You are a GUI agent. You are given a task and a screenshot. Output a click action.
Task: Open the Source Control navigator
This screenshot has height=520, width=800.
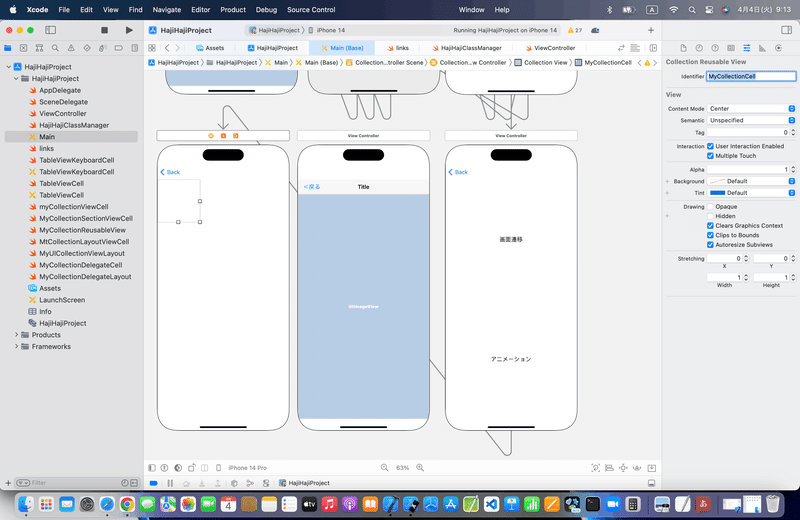point(23,48)
